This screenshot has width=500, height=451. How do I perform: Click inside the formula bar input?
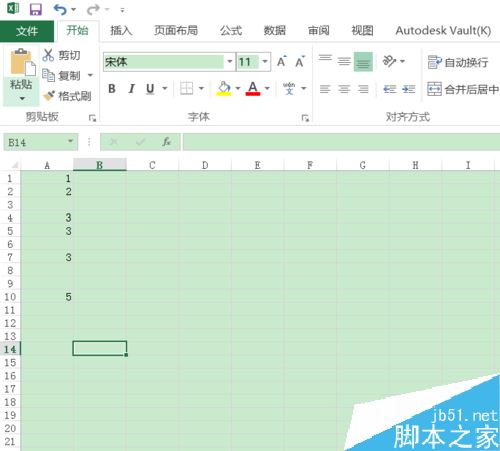point(341,142)
